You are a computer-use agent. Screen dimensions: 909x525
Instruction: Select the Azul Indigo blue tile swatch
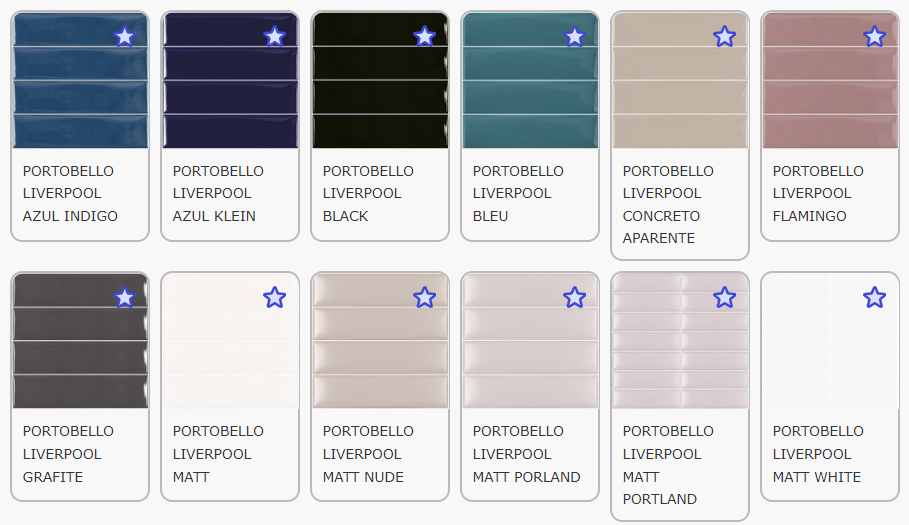[x=70, y=95]
